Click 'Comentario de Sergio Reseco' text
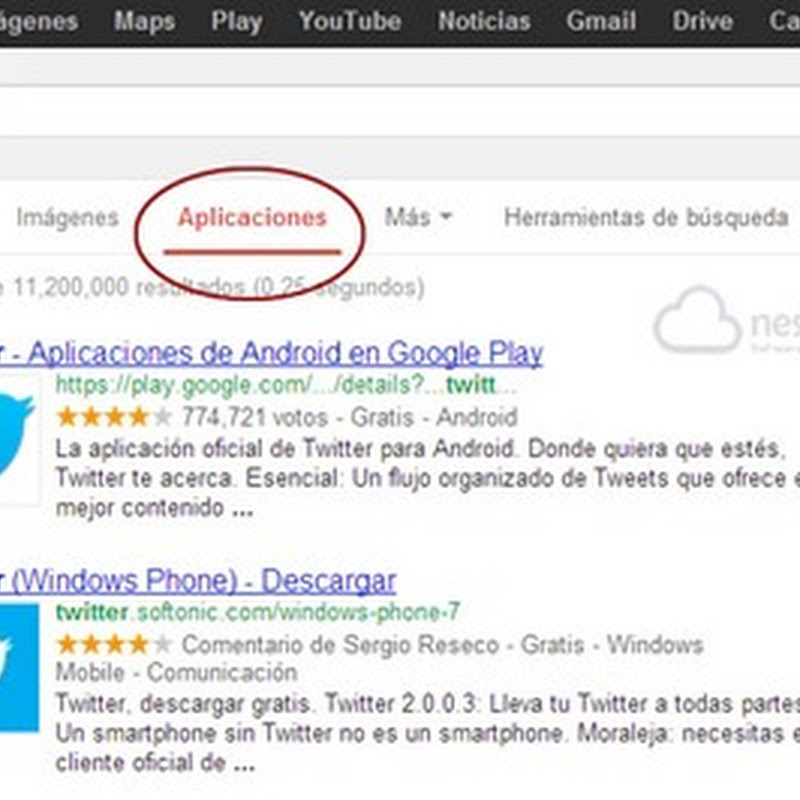 (340, 645)
